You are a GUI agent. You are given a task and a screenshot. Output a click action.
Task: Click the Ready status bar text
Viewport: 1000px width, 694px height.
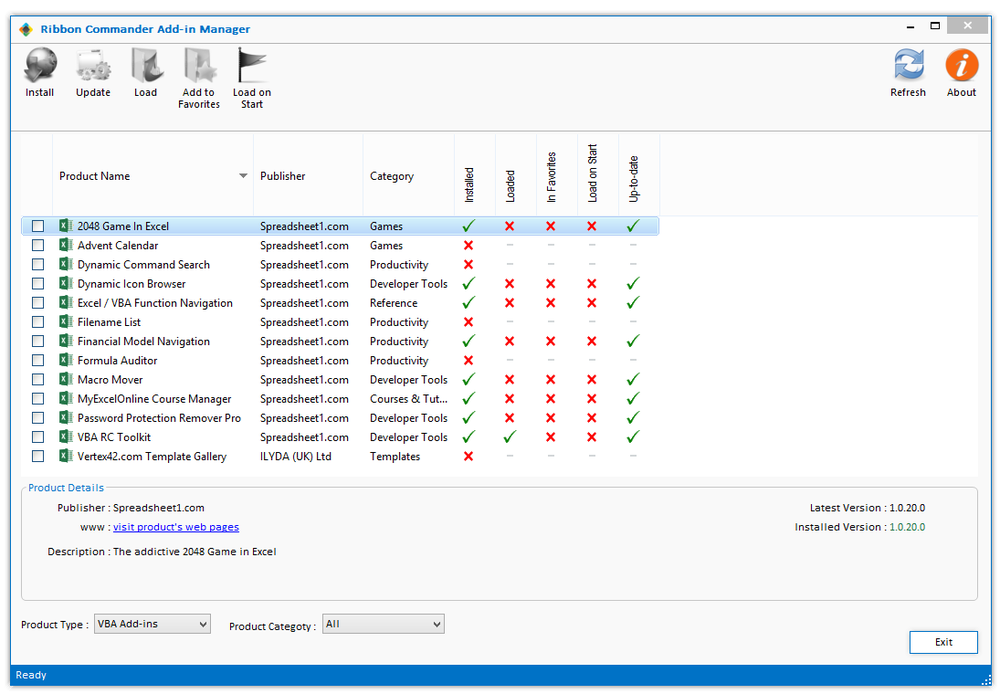point(31,675)
